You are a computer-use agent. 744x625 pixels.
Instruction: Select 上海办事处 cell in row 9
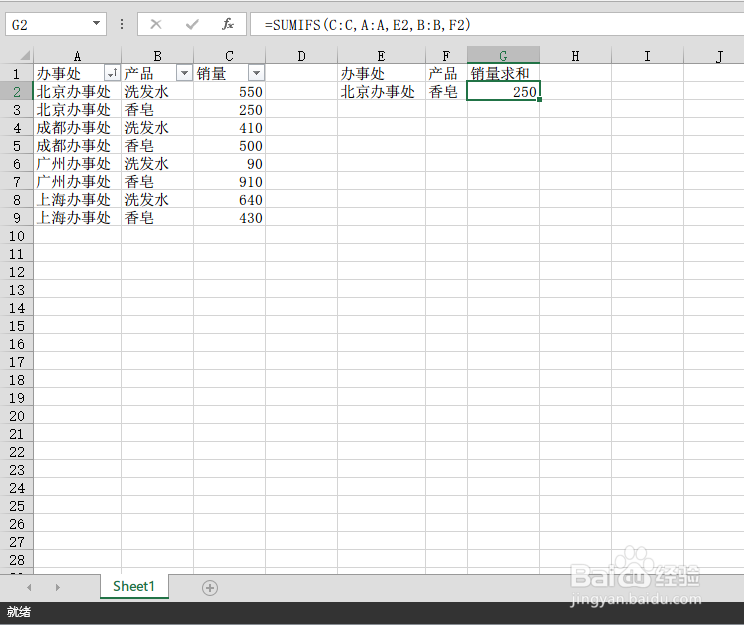pos(77,217)
